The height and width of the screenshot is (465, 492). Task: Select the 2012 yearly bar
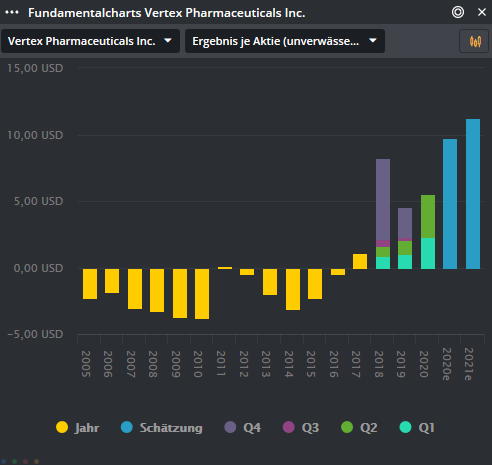(x=247, y=272)
